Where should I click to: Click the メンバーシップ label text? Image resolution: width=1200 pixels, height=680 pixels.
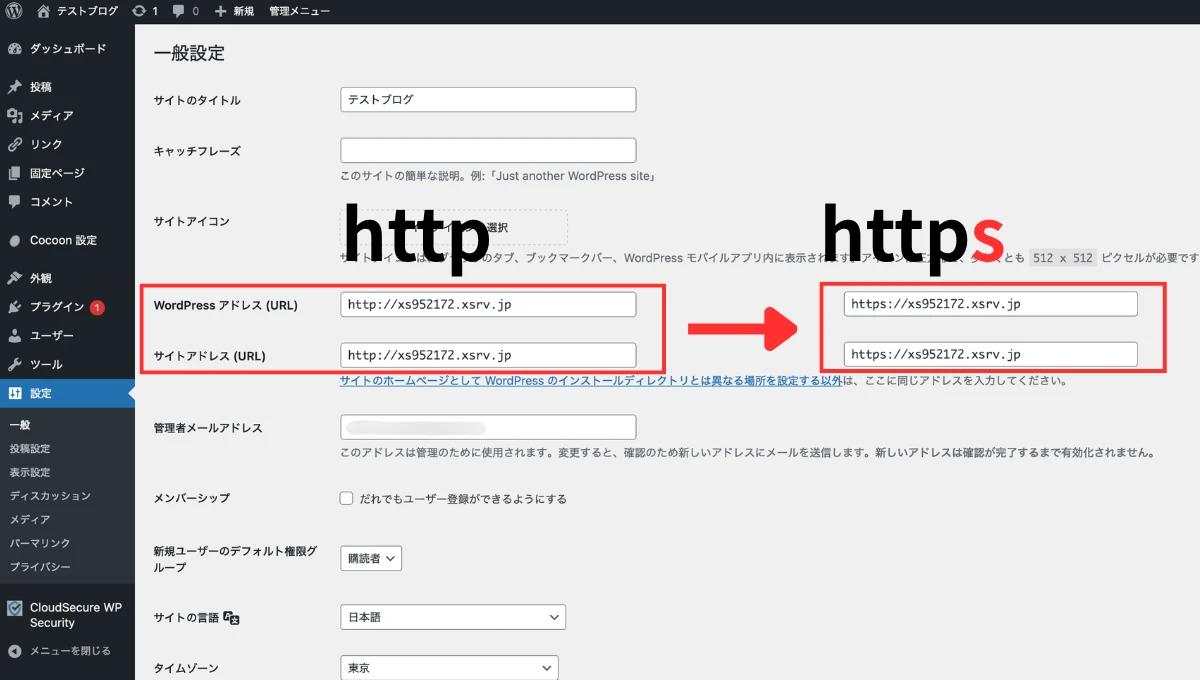192,498
